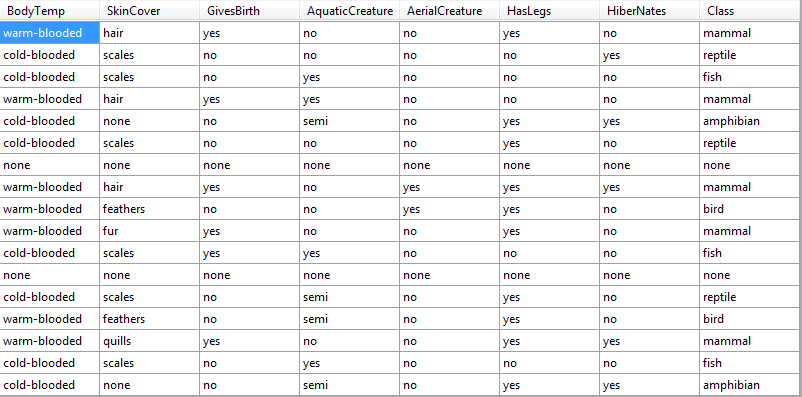Click the AerialCreature column header
Screen dimensions: 802x397
click(x=450, y=11)
